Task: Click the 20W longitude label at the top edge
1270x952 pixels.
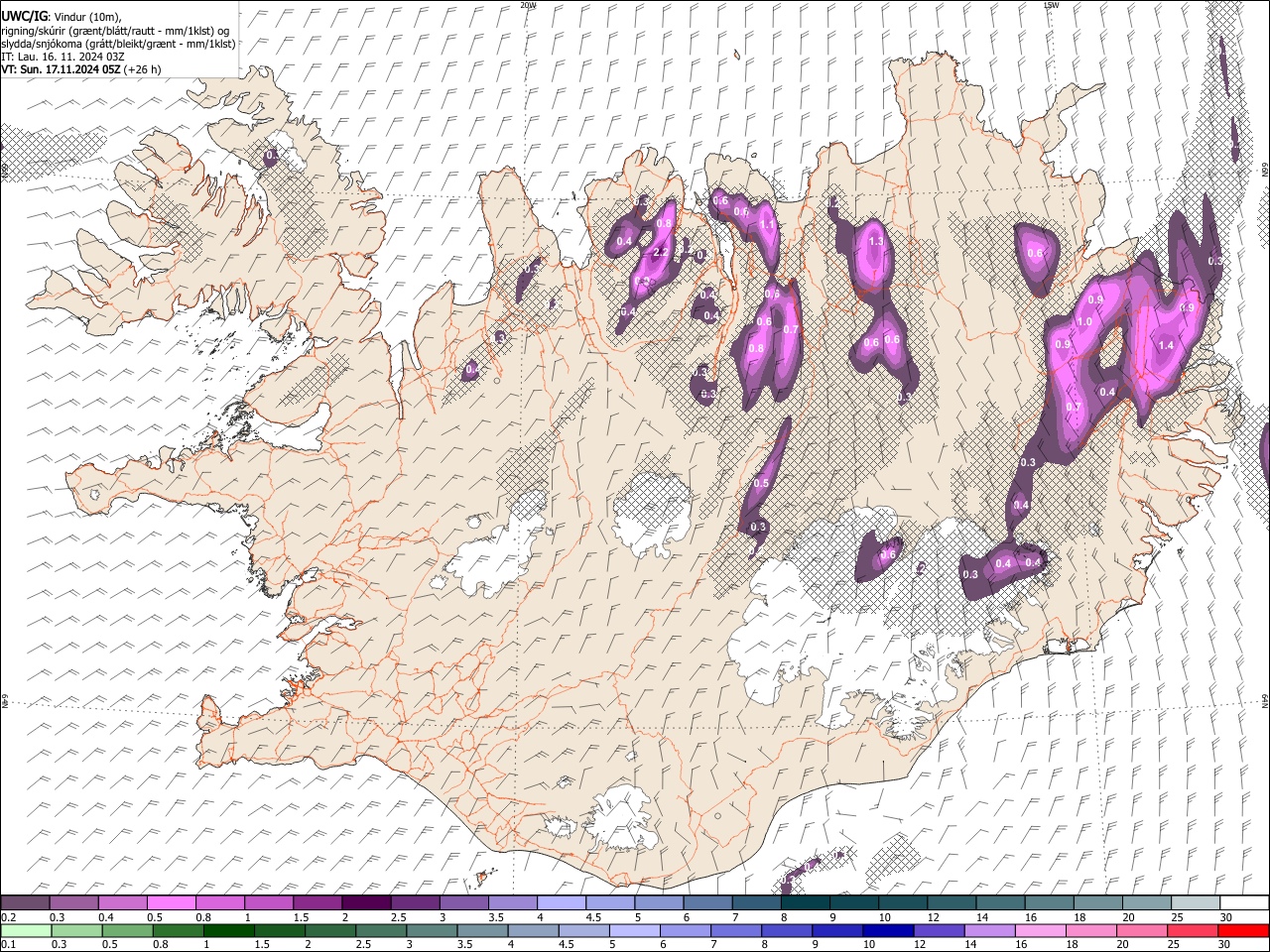Action: point(528,5)
